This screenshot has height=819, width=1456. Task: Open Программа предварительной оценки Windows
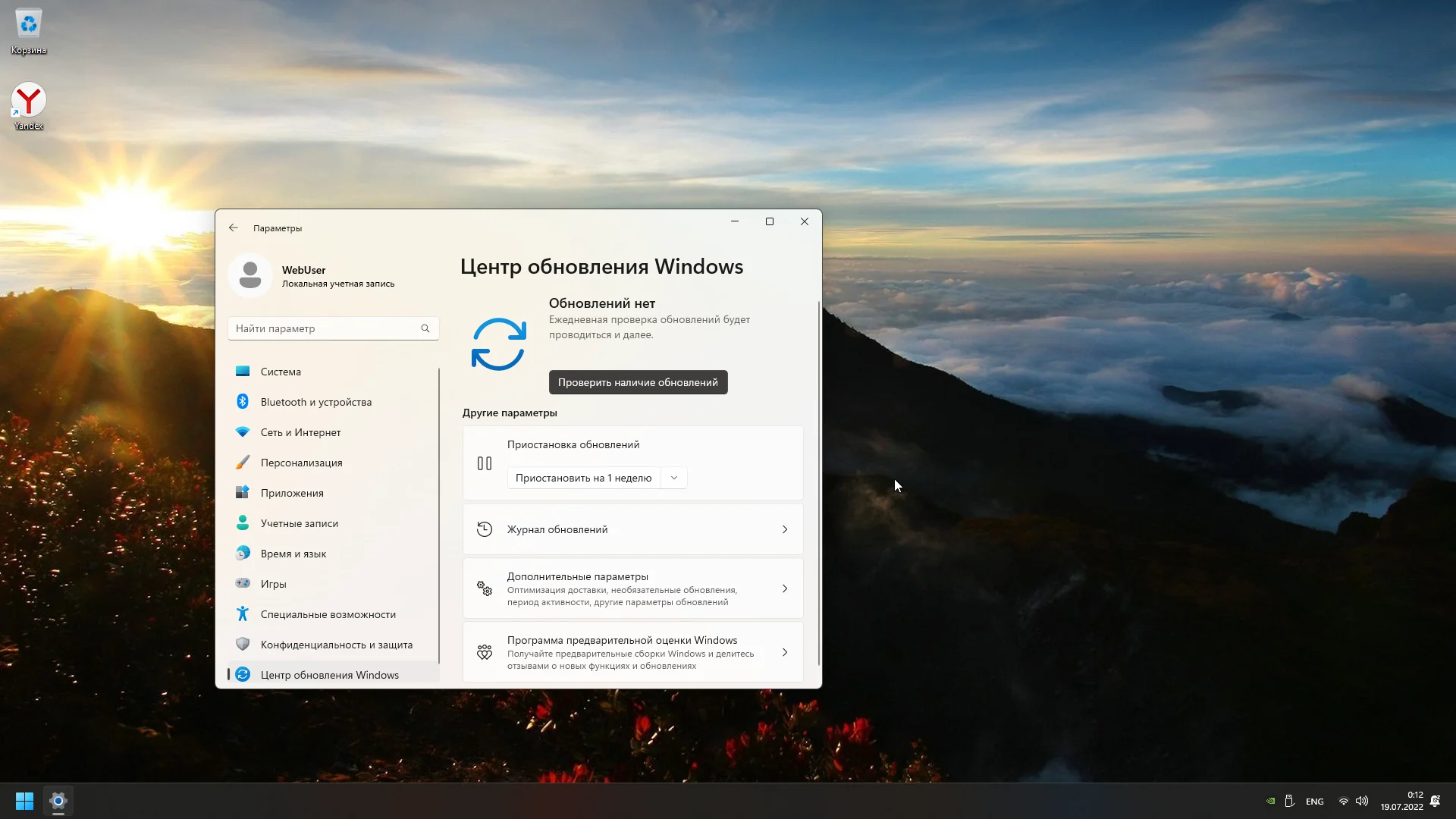[x=632, y=652]
